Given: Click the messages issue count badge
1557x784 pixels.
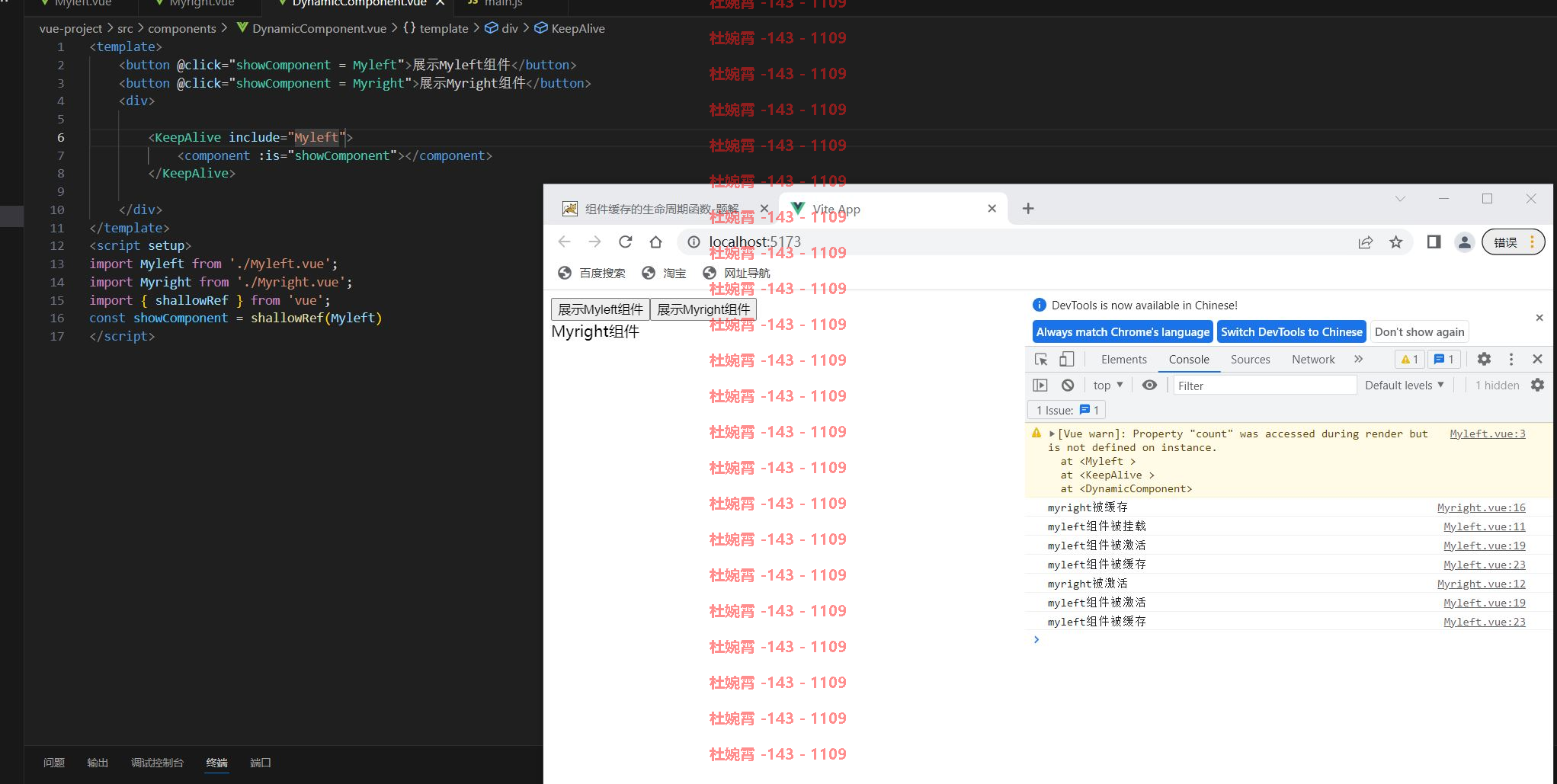Looking at the screenshot, I should [1444, 359].
